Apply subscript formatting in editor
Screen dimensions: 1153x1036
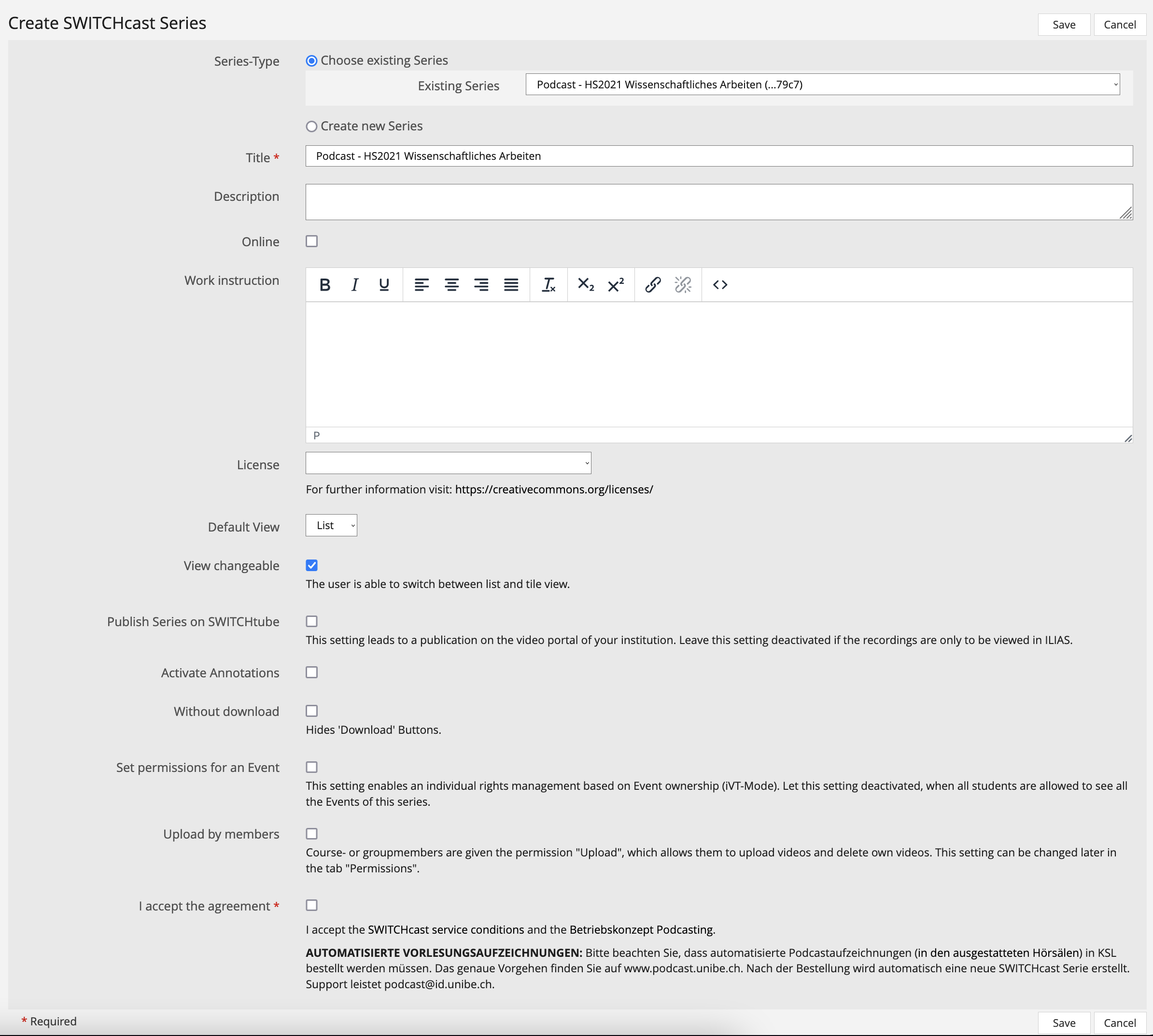click(x=585, y=285)
